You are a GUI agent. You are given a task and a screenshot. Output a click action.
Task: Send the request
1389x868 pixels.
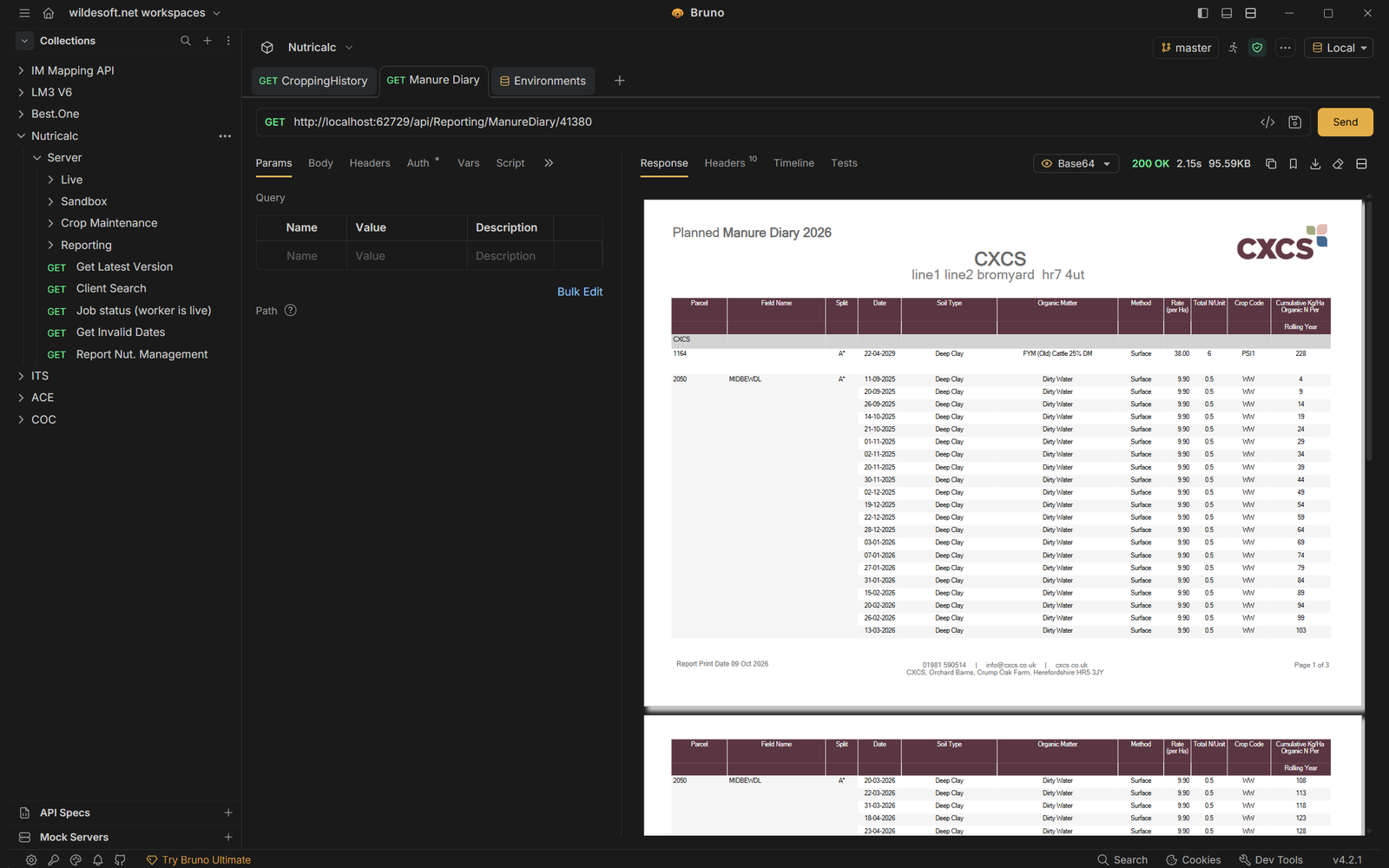coord(1345,122)
